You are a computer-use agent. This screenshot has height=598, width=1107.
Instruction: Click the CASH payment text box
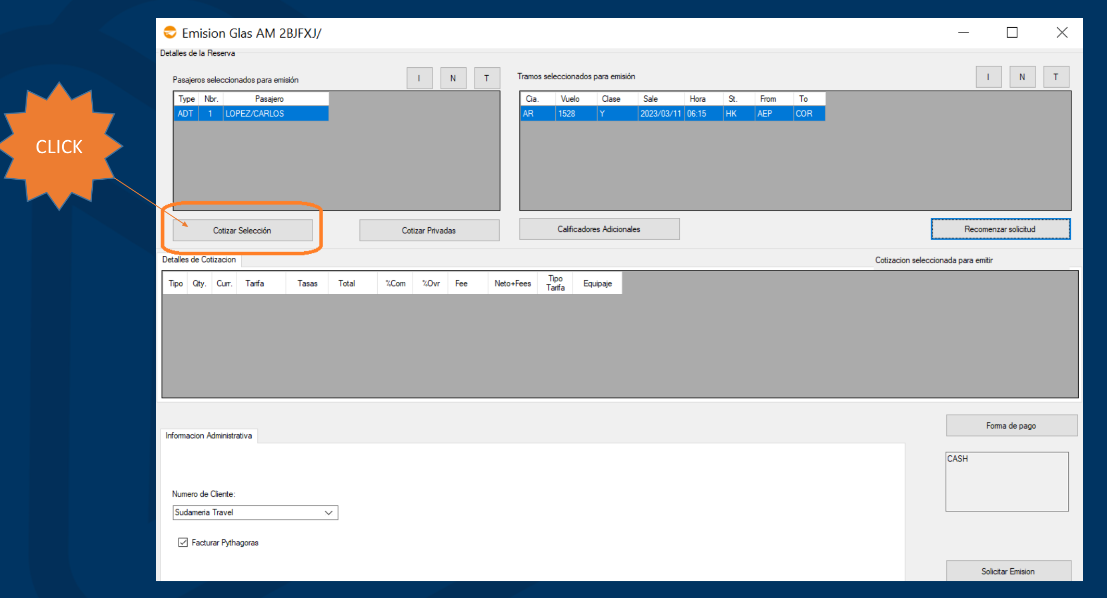[x=1006, y=481]
